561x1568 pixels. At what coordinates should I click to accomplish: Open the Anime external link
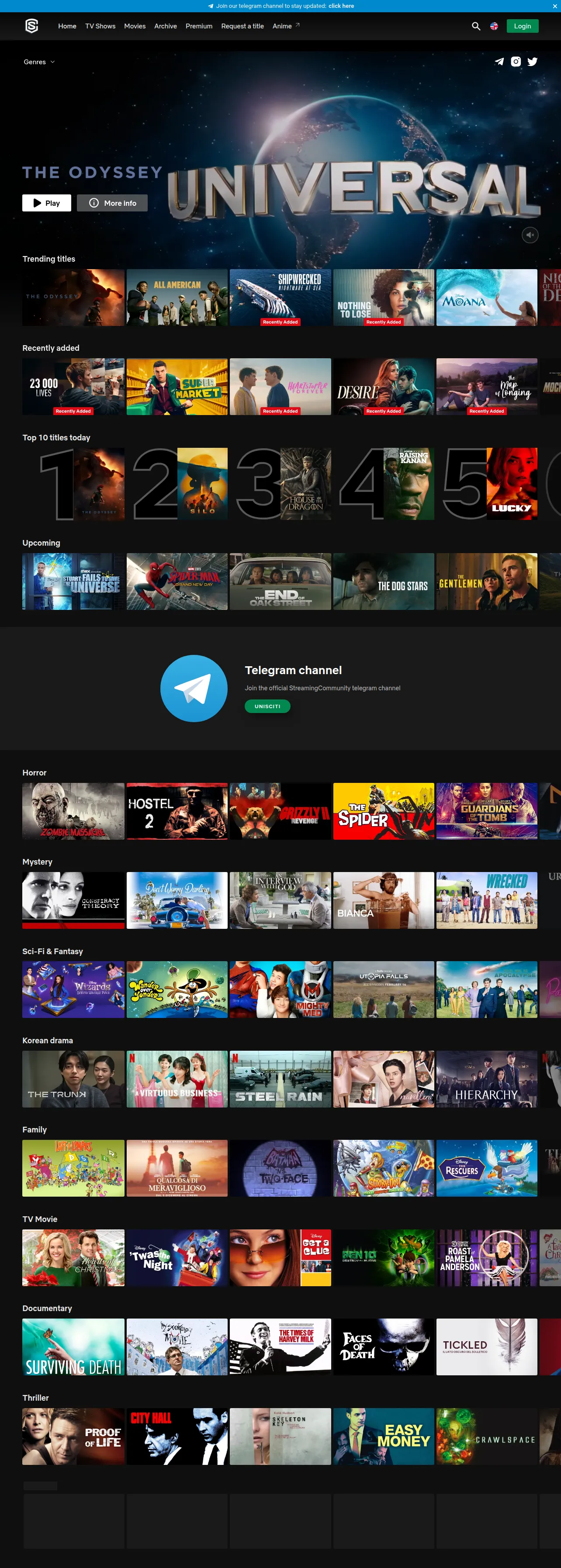tap(286, 26)
